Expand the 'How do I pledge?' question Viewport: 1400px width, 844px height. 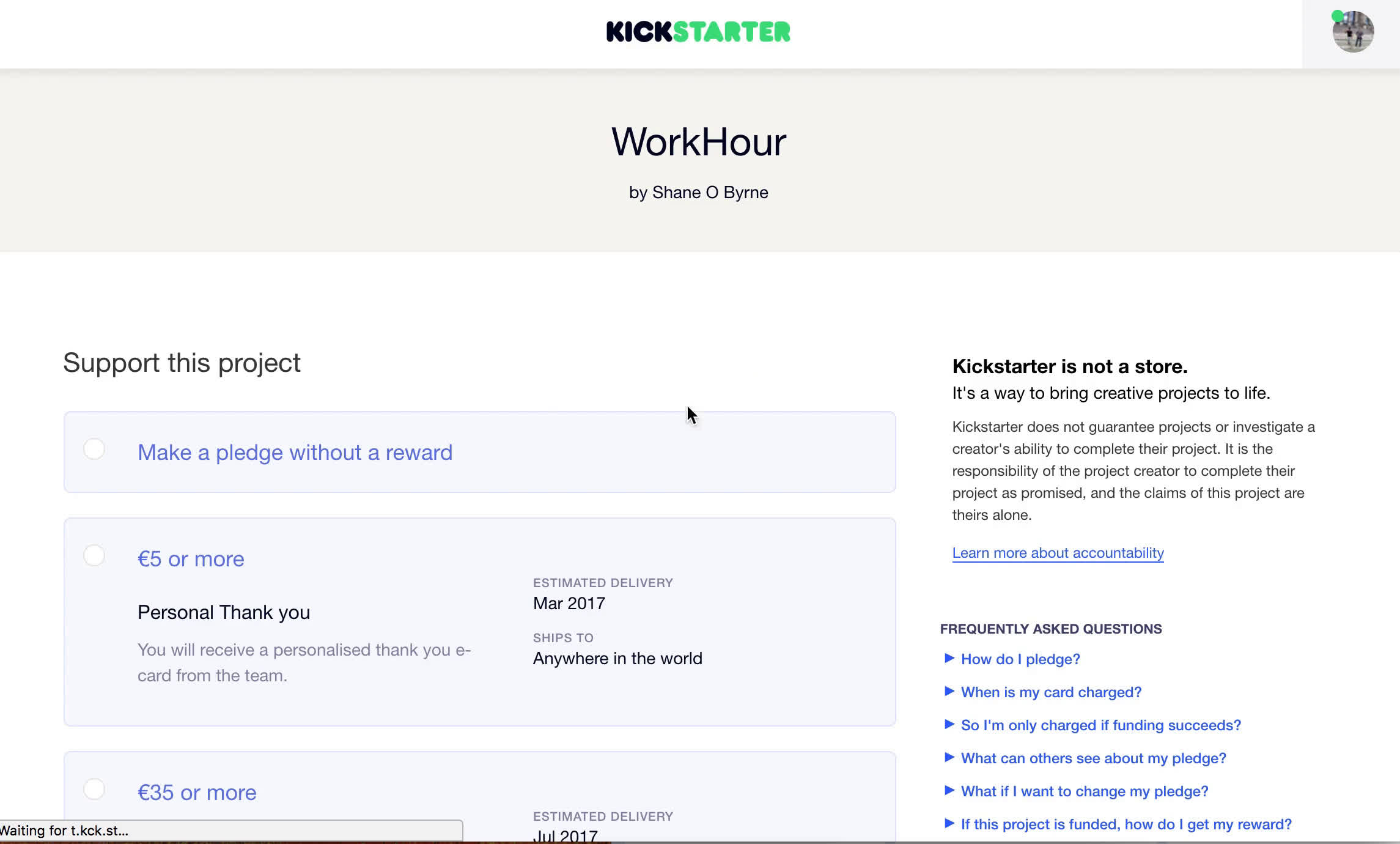(x=1020, y=659)
